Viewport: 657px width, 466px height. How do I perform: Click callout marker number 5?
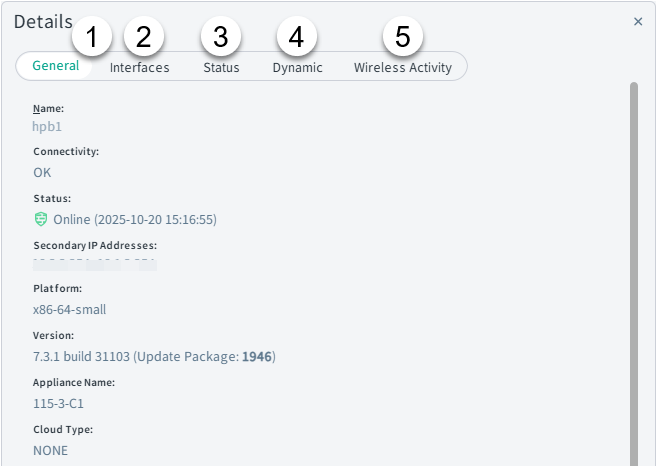pyautogui.click(x=403, y=36)
